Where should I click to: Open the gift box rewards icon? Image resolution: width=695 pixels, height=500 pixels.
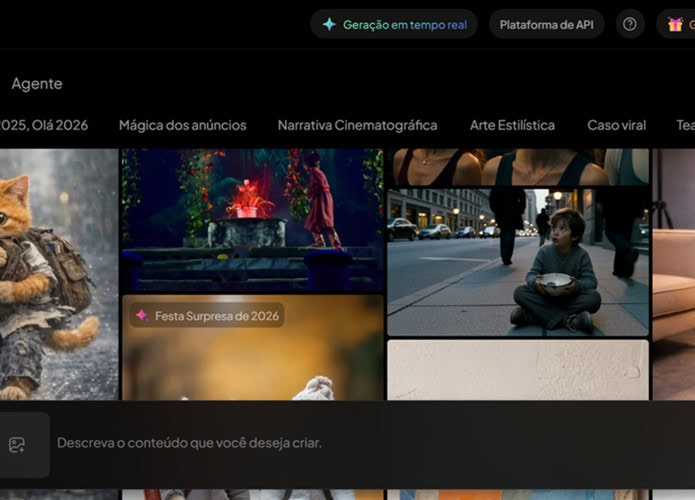[x=675, y=24]
